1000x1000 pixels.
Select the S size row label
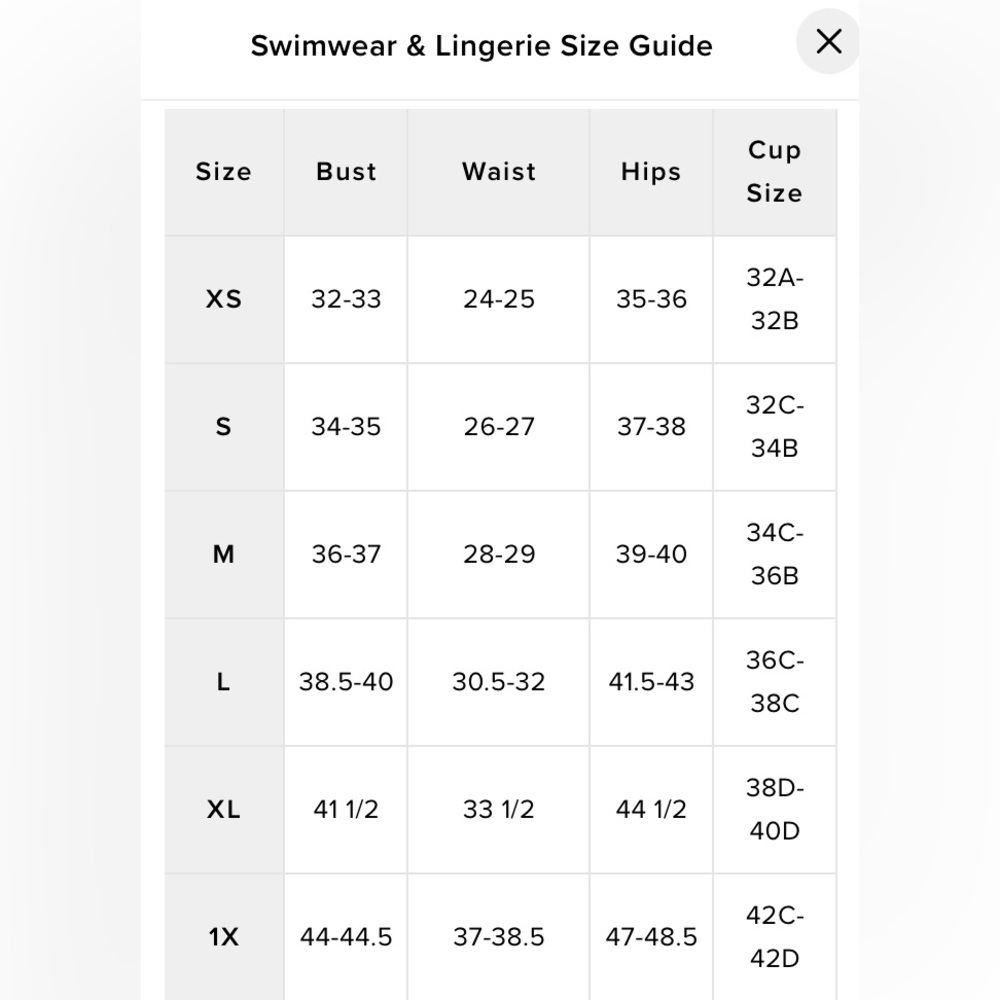click(x=224, y=427)
